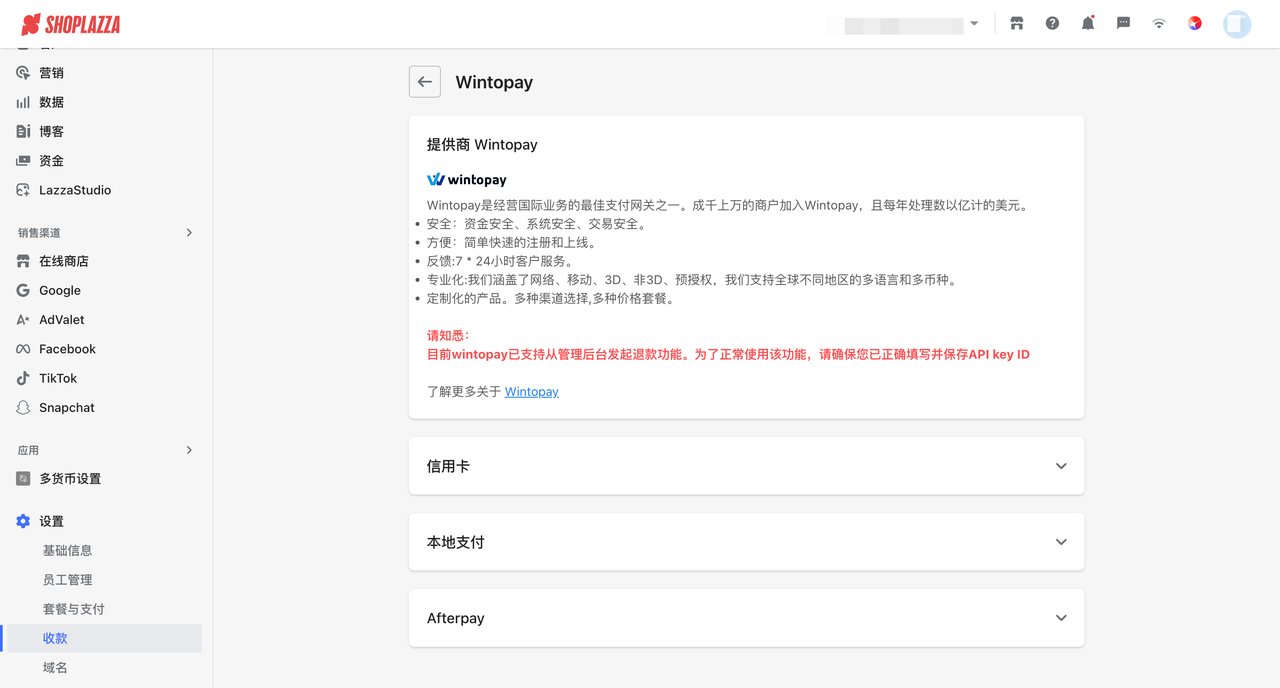The width and height of the screenshot is (1280, 688).
Task: Expand the Afterpay section chevron
Action: click(x=1061, y=618)
